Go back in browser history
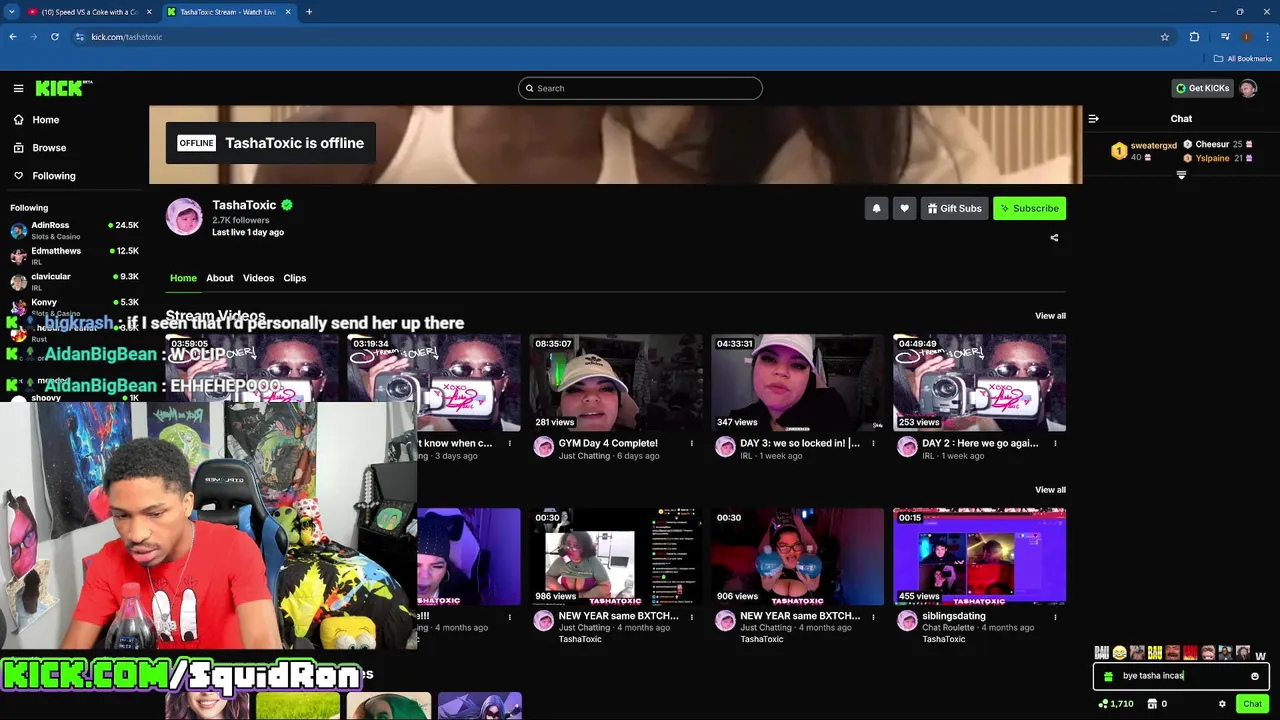Screen dimensions: 1280x720 [x=13, y=37]
